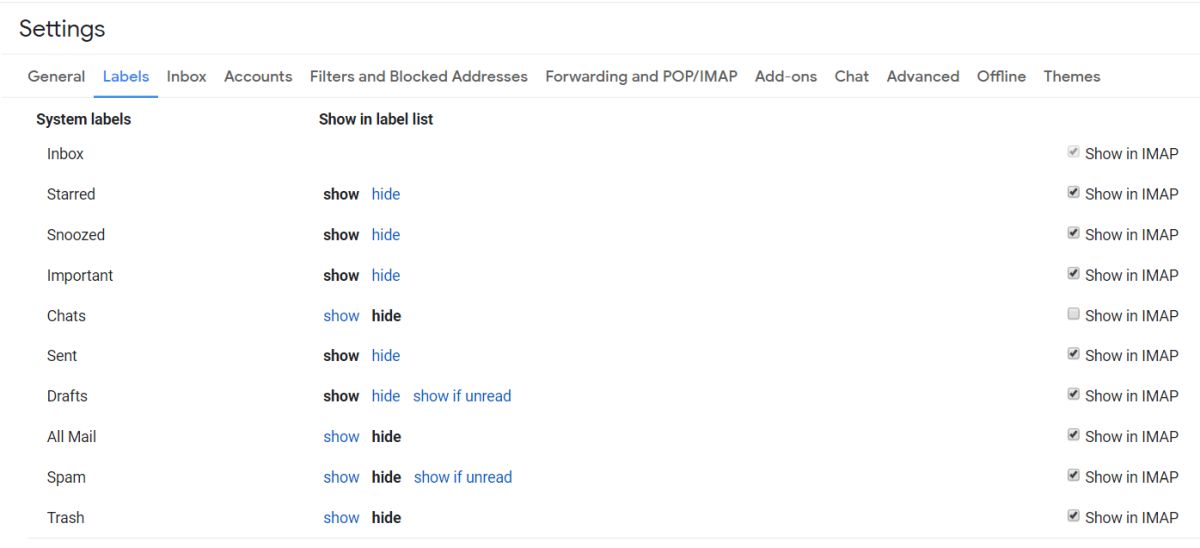The height and width of the screenshot is (548, 1200).
Task: Switch to Filters and Blocked Addresses tab
Action: coord(419,76)
